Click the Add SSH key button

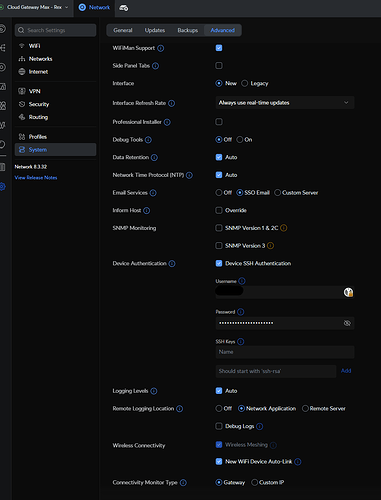pyautogui.click(x=346, y=371)
